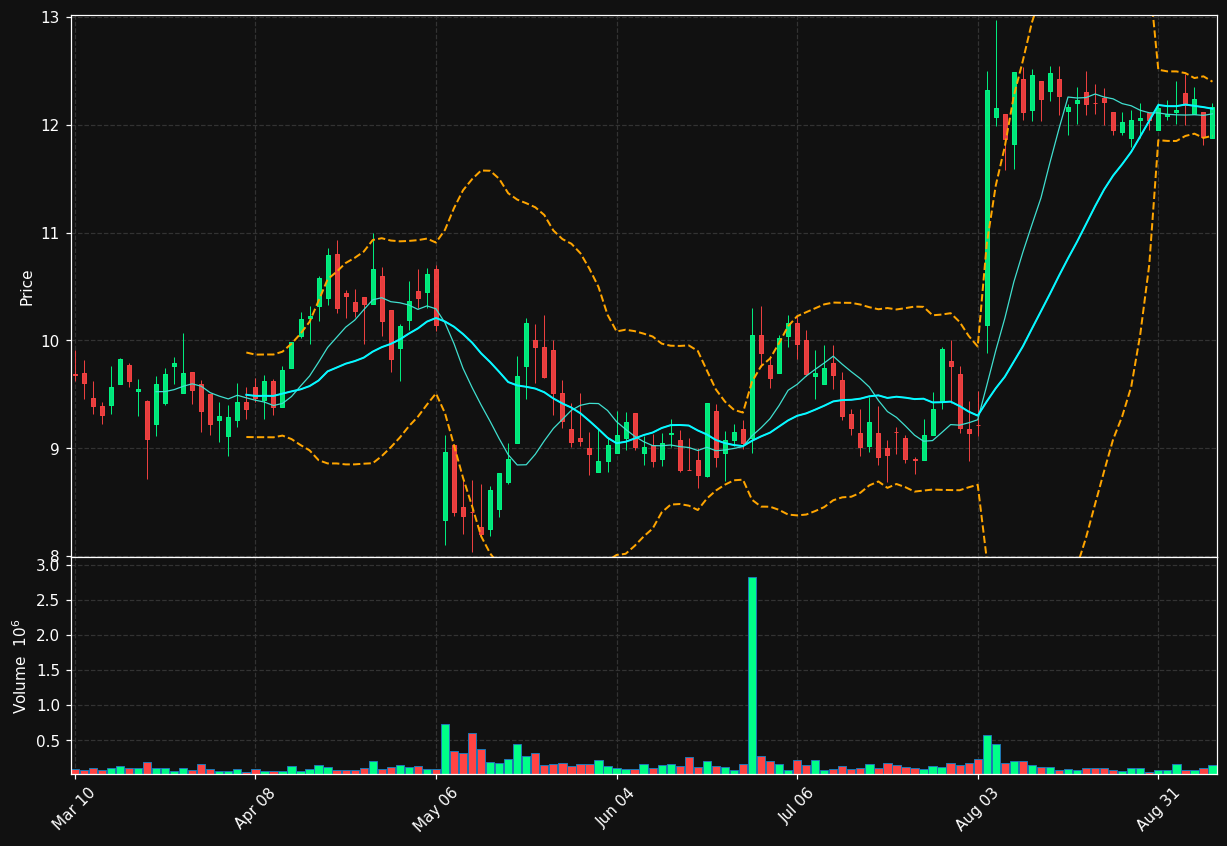Click the Price axis title
1227x846 pixels.
point(27,287)
